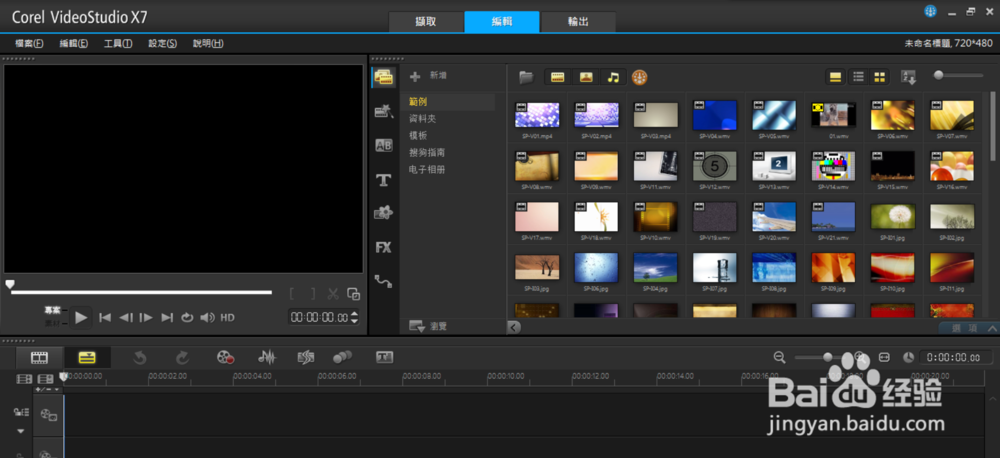Open the FX filter library
The height and width of the screenshot is (458, 1000).
point(383,247)
